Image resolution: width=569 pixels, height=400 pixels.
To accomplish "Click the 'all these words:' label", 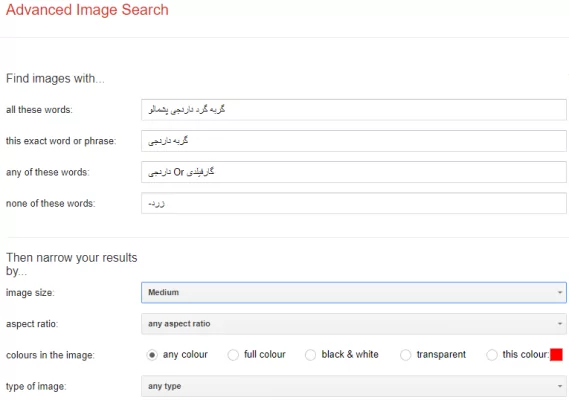I will pyautogui.click(x=39, y=110).
